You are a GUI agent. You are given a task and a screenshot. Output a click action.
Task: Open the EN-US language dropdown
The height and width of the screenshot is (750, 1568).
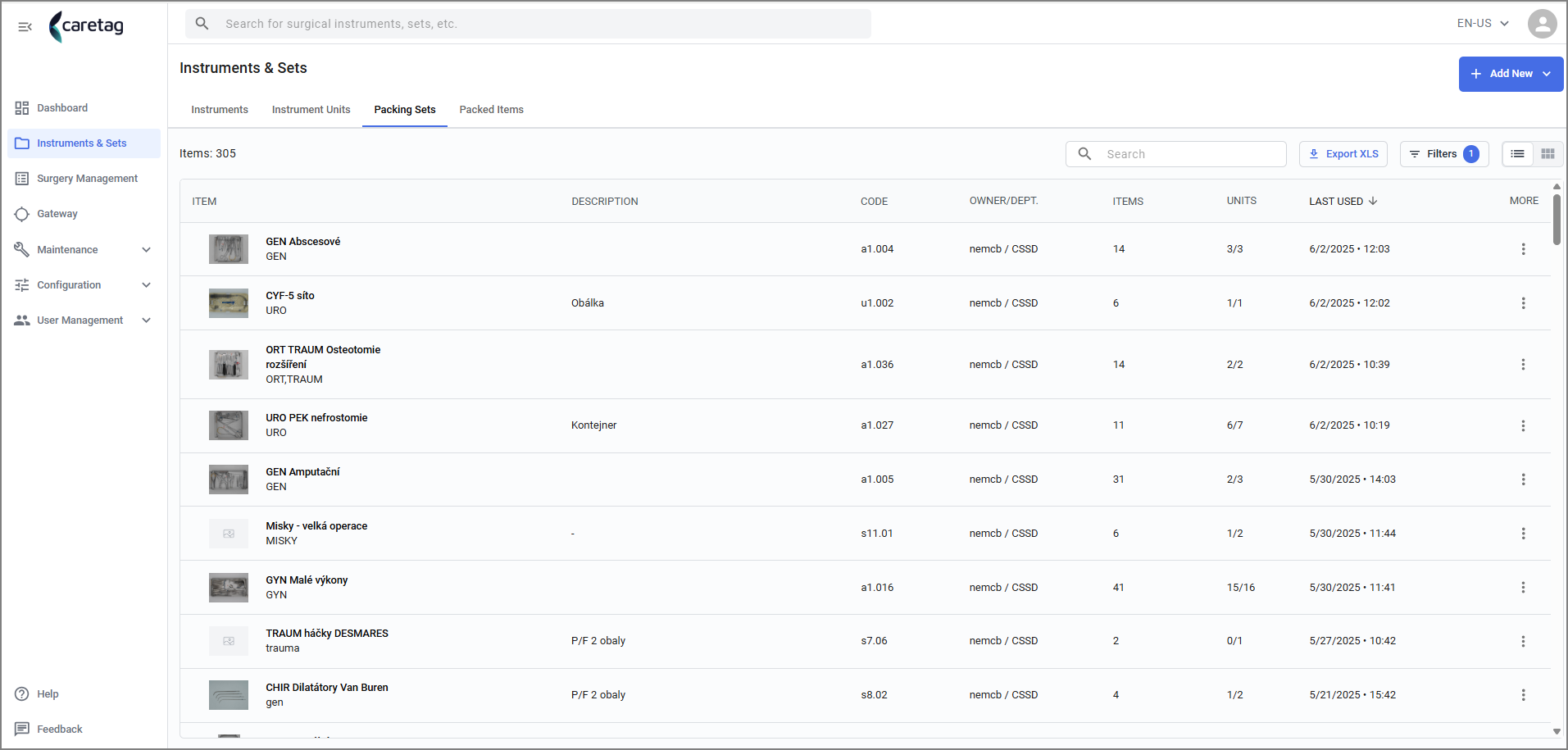tap(1483, 24)
